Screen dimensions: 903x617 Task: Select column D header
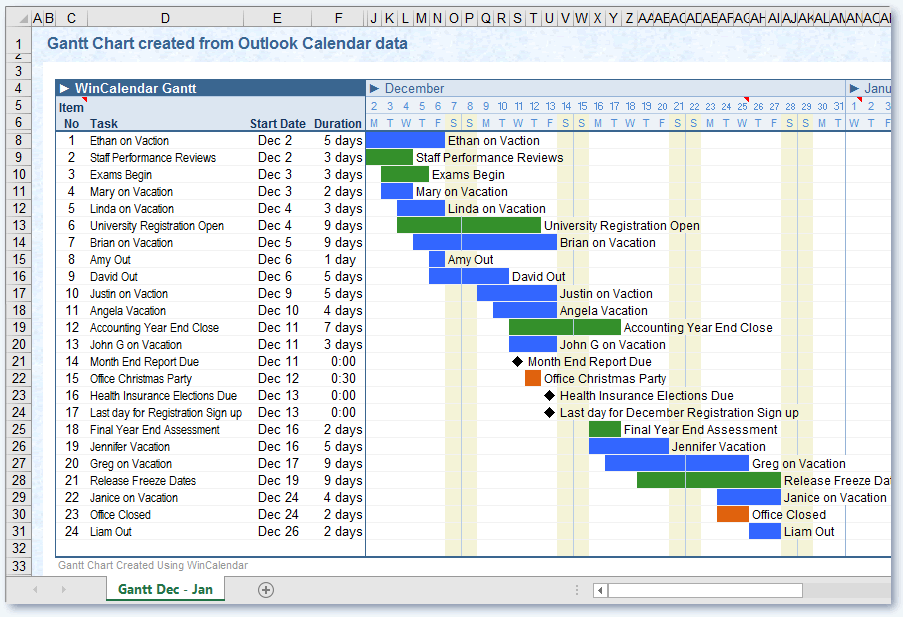click(x=165, y=18)
